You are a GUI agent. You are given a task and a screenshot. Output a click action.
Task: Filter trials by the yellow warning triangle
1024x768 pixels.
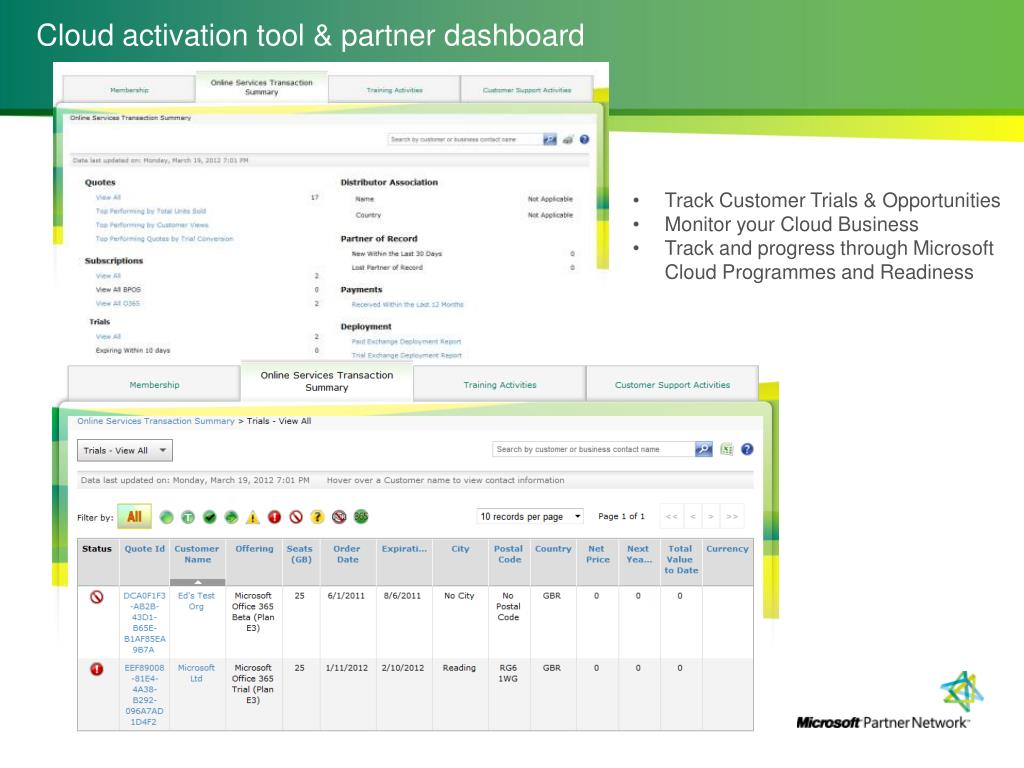click(253, 517)
